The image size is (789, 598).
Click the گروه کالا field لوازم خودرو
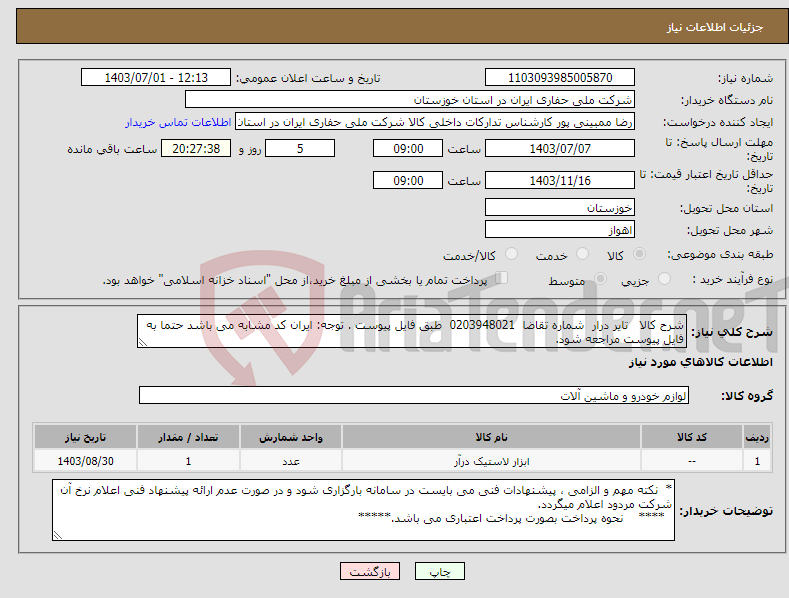click(x=414, y=395)
